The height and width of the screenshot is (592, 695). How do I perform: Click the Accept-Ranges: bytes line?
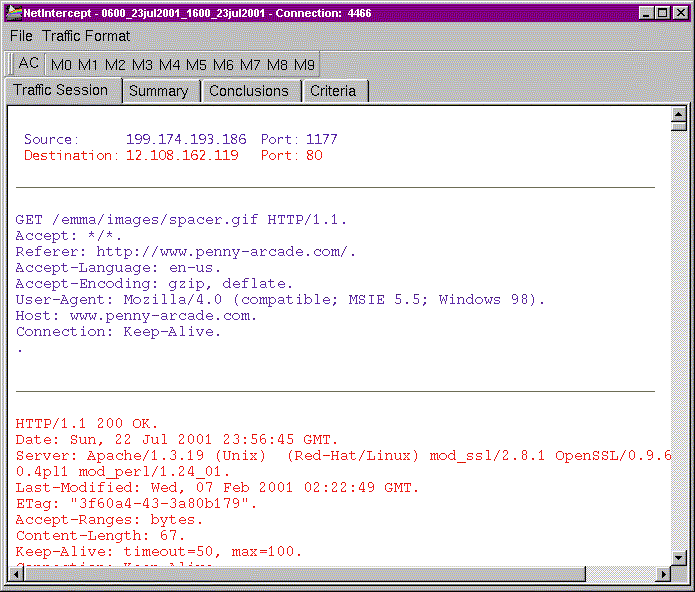[x=109, y=519]
